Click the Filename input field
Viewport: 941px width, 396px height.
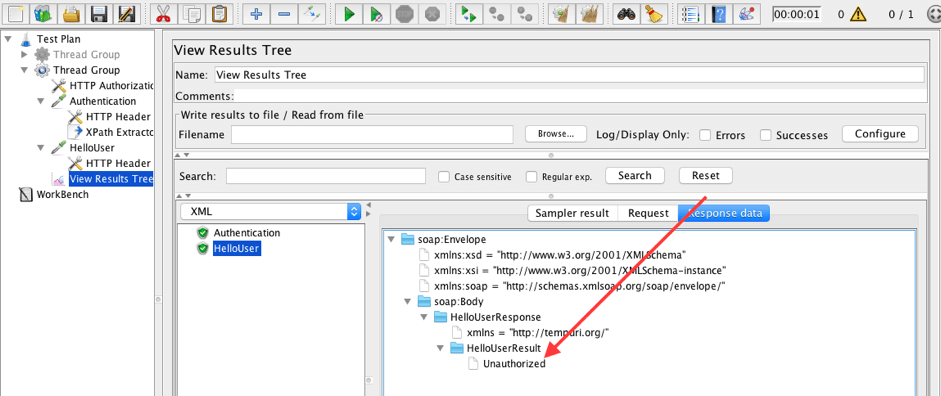(x=372, y=135)
